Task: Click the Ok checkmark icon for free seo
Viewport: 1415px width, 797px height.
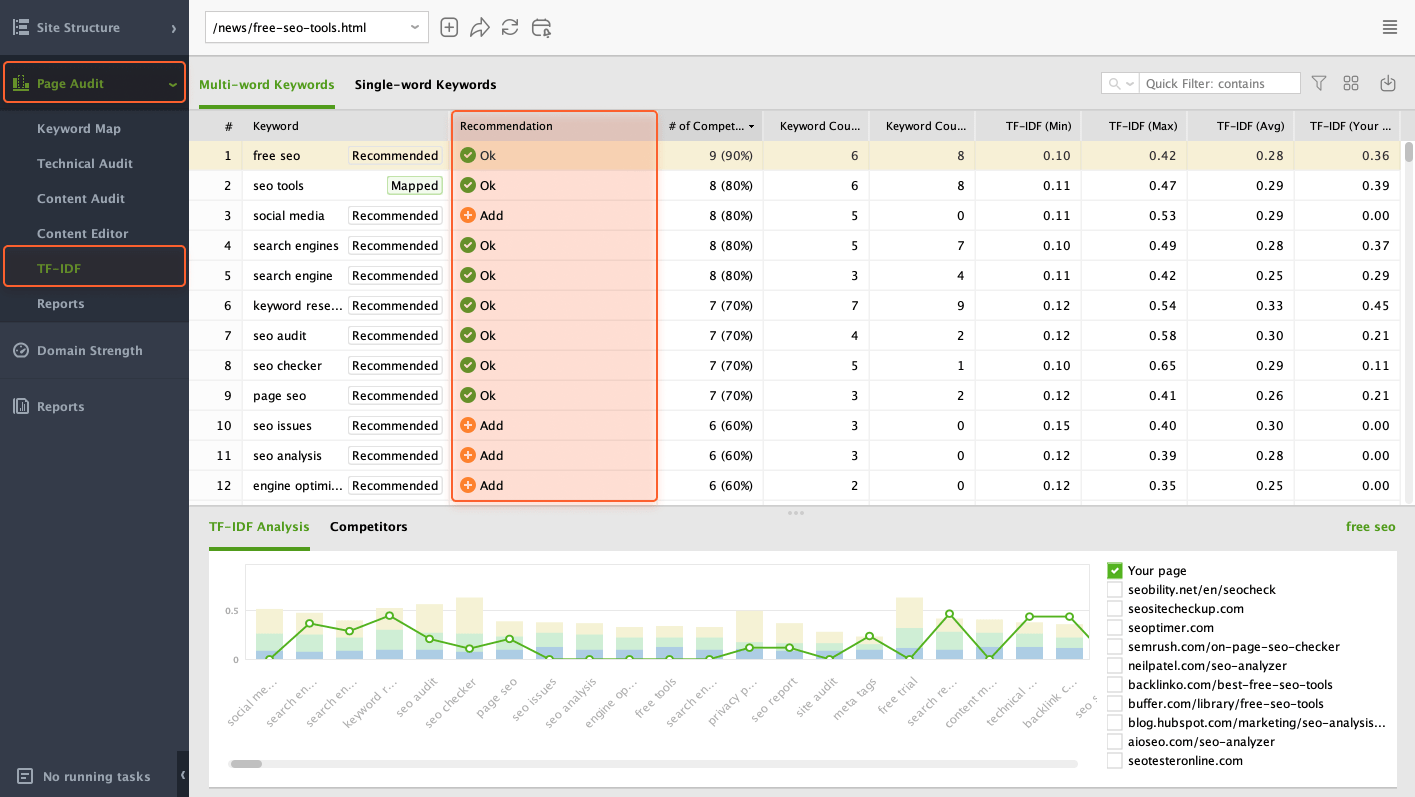Action: tap(467, 155)
